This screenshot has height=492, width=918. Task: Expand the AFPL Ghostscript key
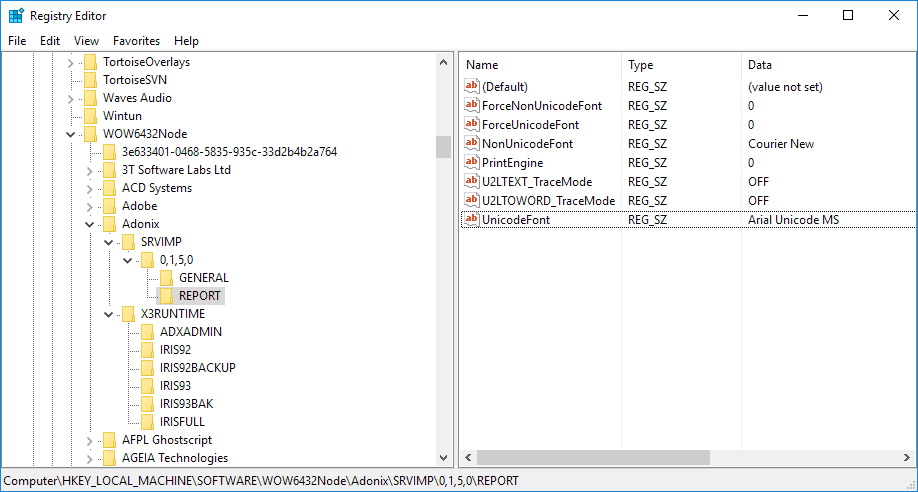90,441
